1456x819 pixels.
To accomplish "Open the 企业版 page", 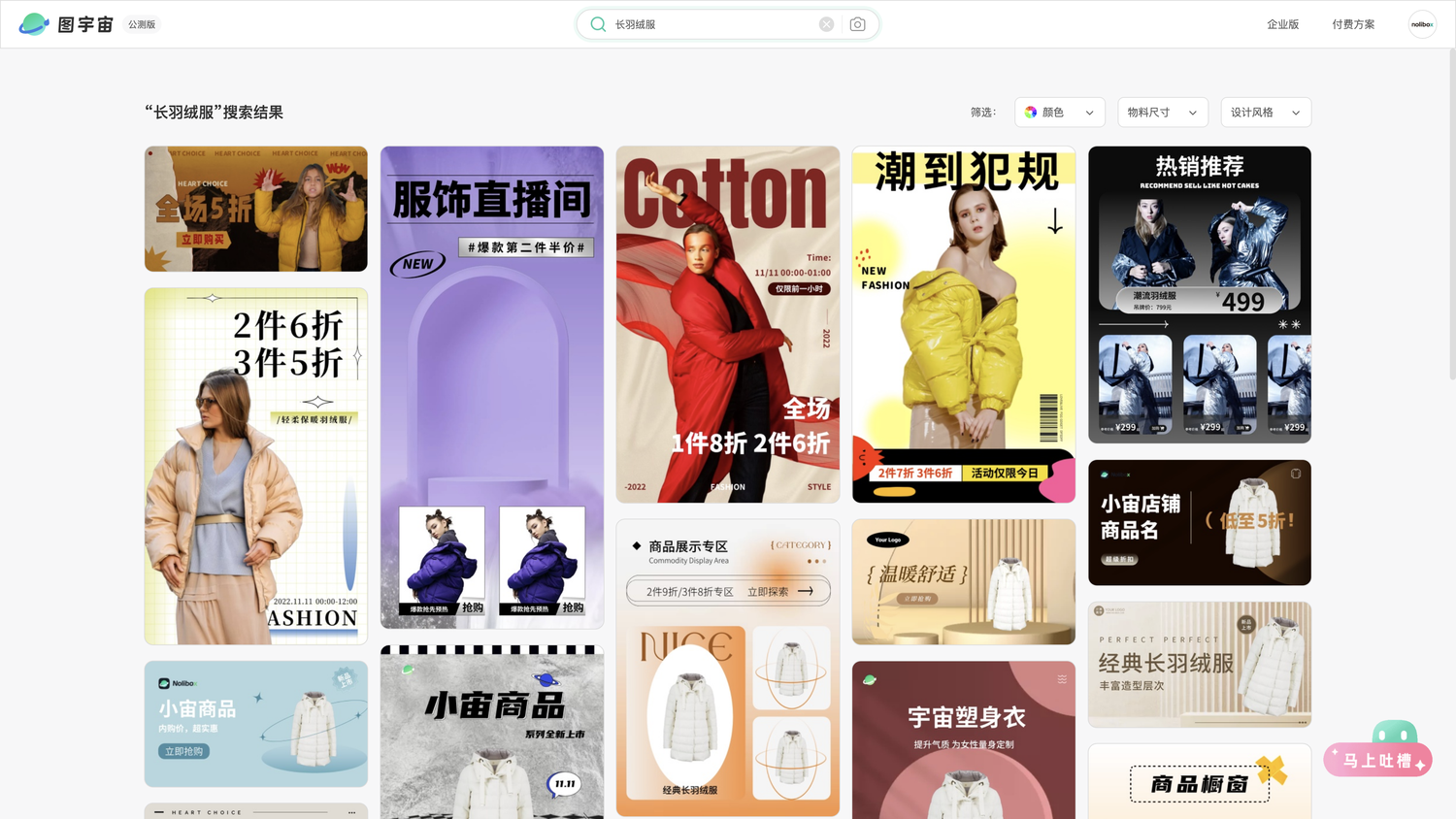I will click(1282, 24).
